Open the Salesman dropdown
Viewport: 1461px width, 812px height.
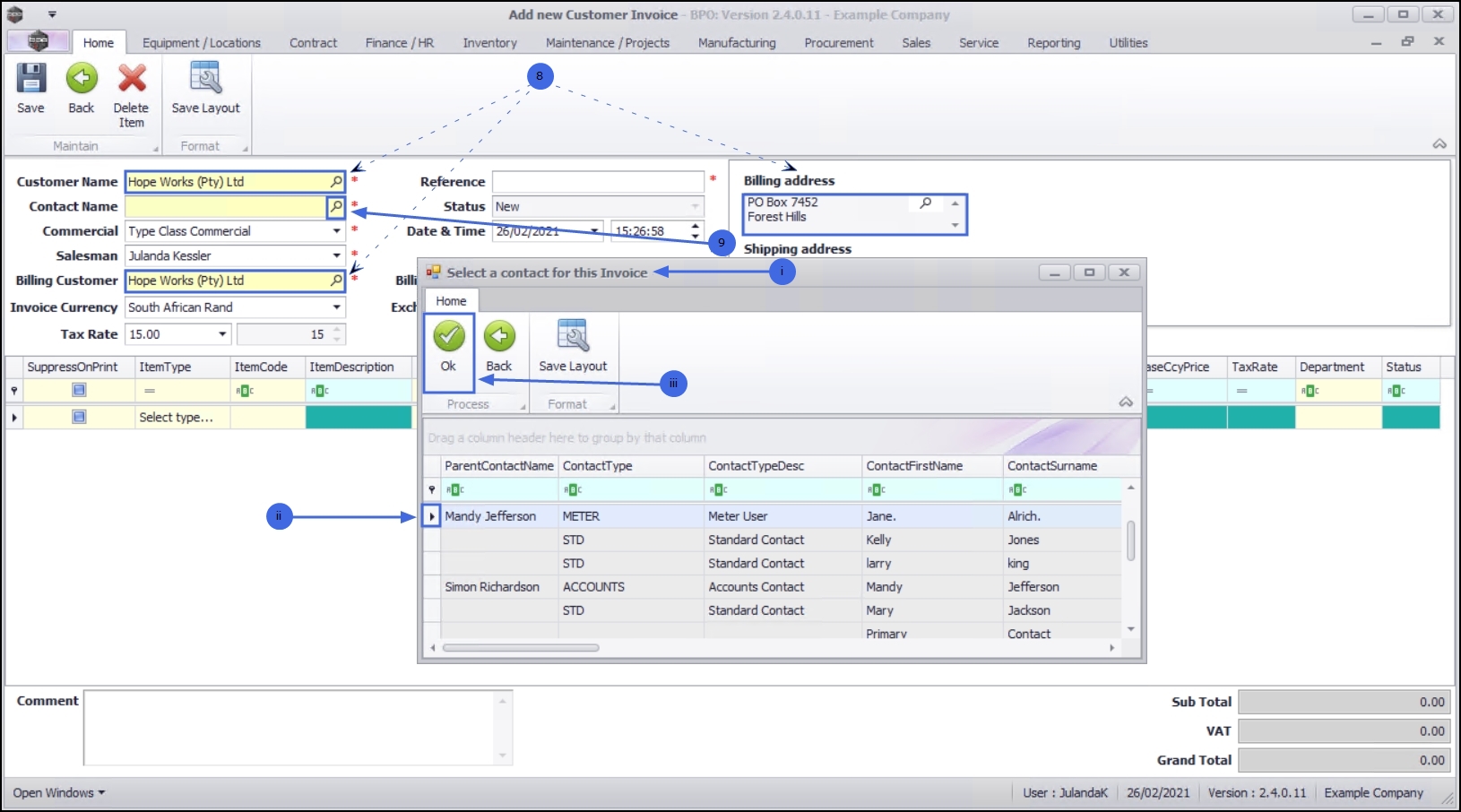(337, 256)
